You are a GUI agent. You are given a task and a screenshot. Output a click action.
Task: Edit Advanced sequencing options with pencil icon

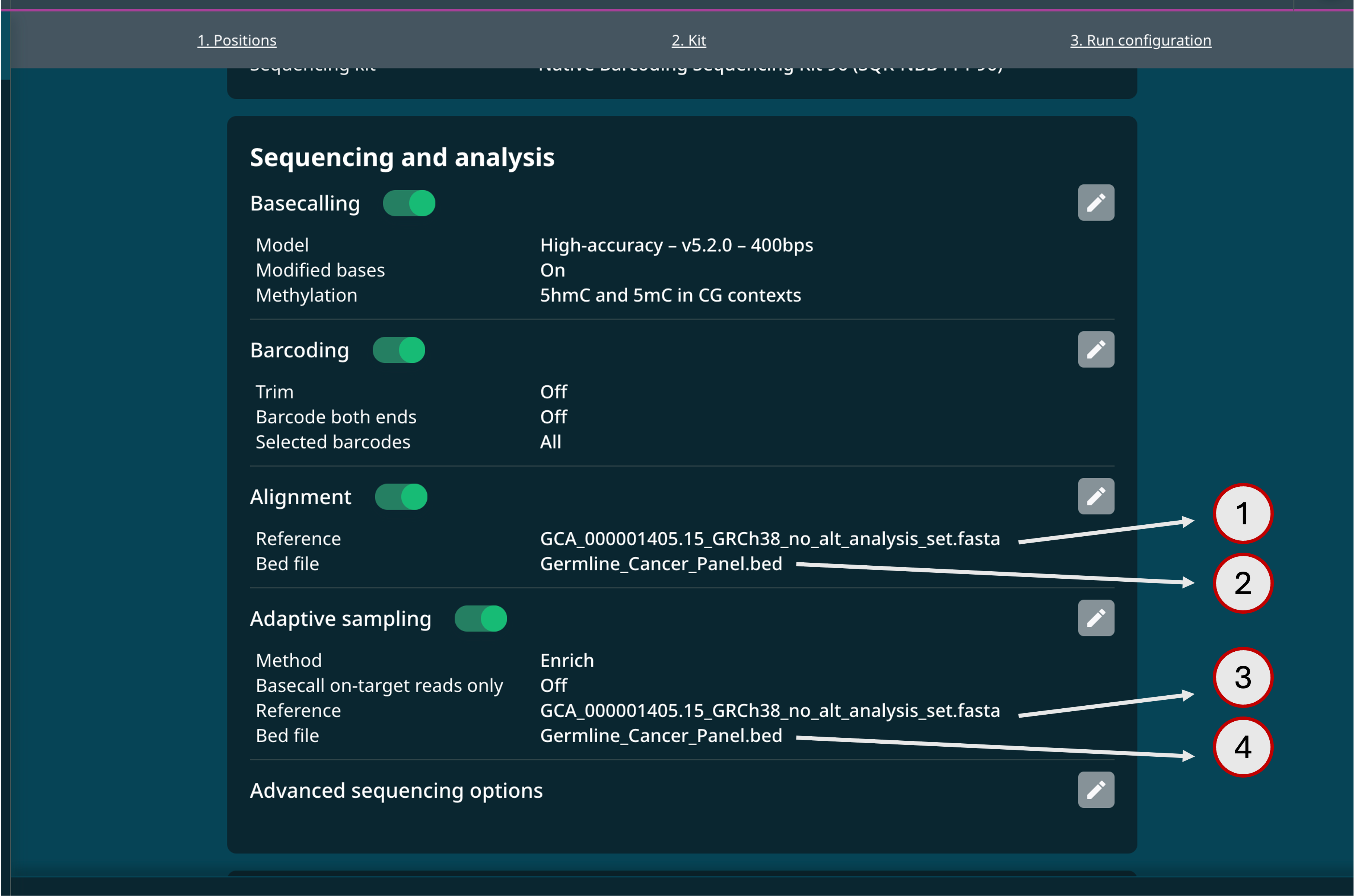pos(1095,790)
